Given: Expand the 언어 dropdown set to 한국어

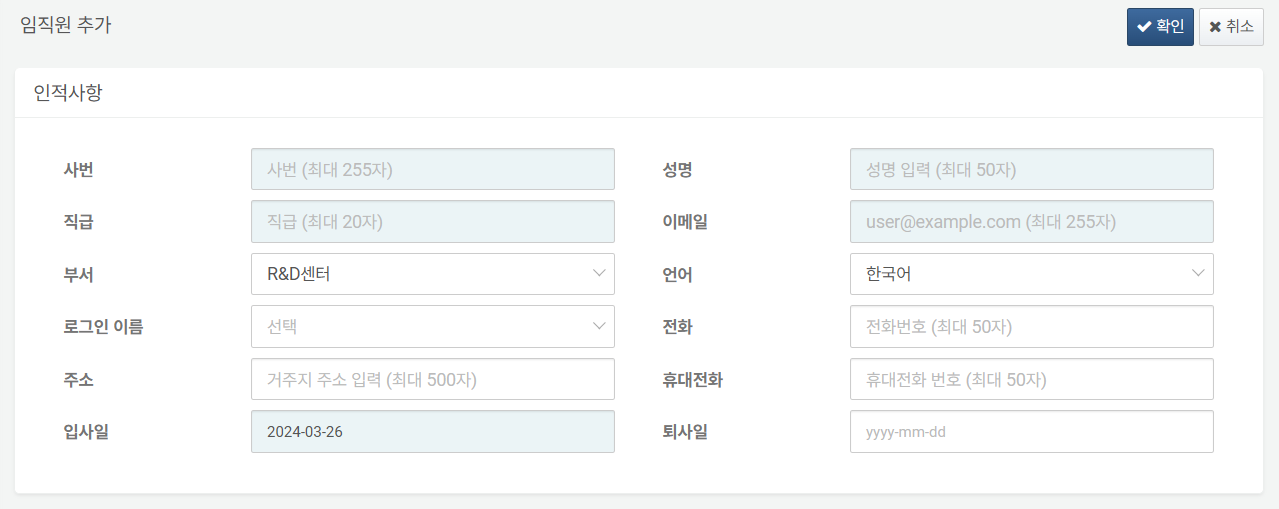Looking at the screenshot, I should [x=1032, y=274].
